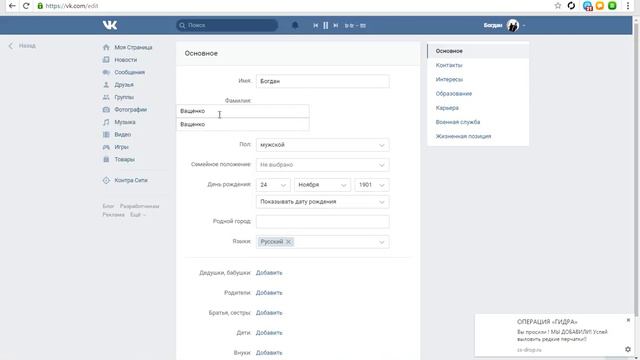
Task: Click Добавить next to Братья, сестры
Action: (269, 313)
